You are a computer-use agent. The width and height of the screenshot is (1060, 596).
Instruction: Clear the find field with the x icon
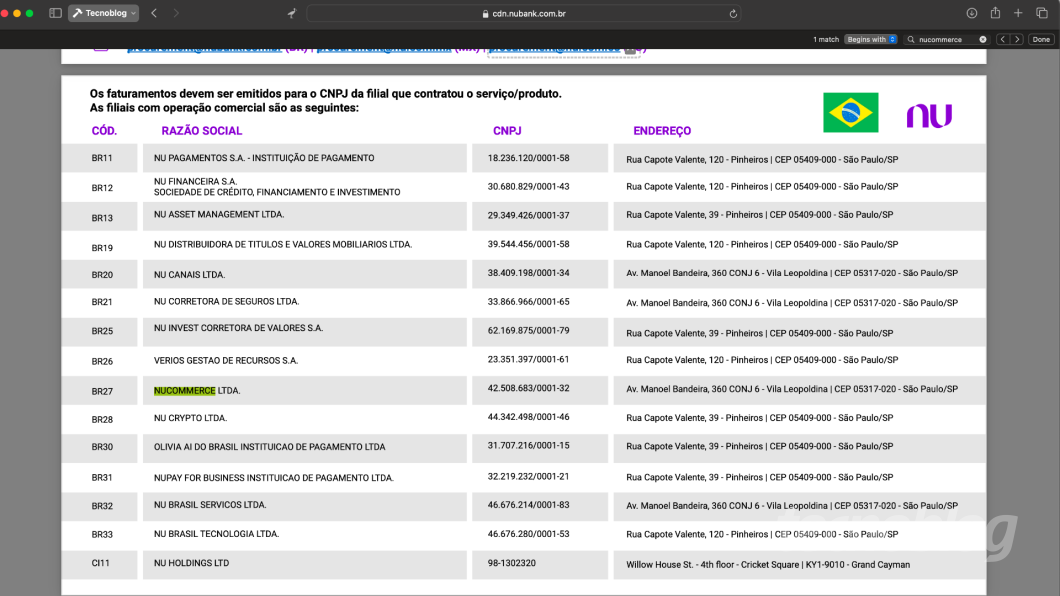(983, 39)
